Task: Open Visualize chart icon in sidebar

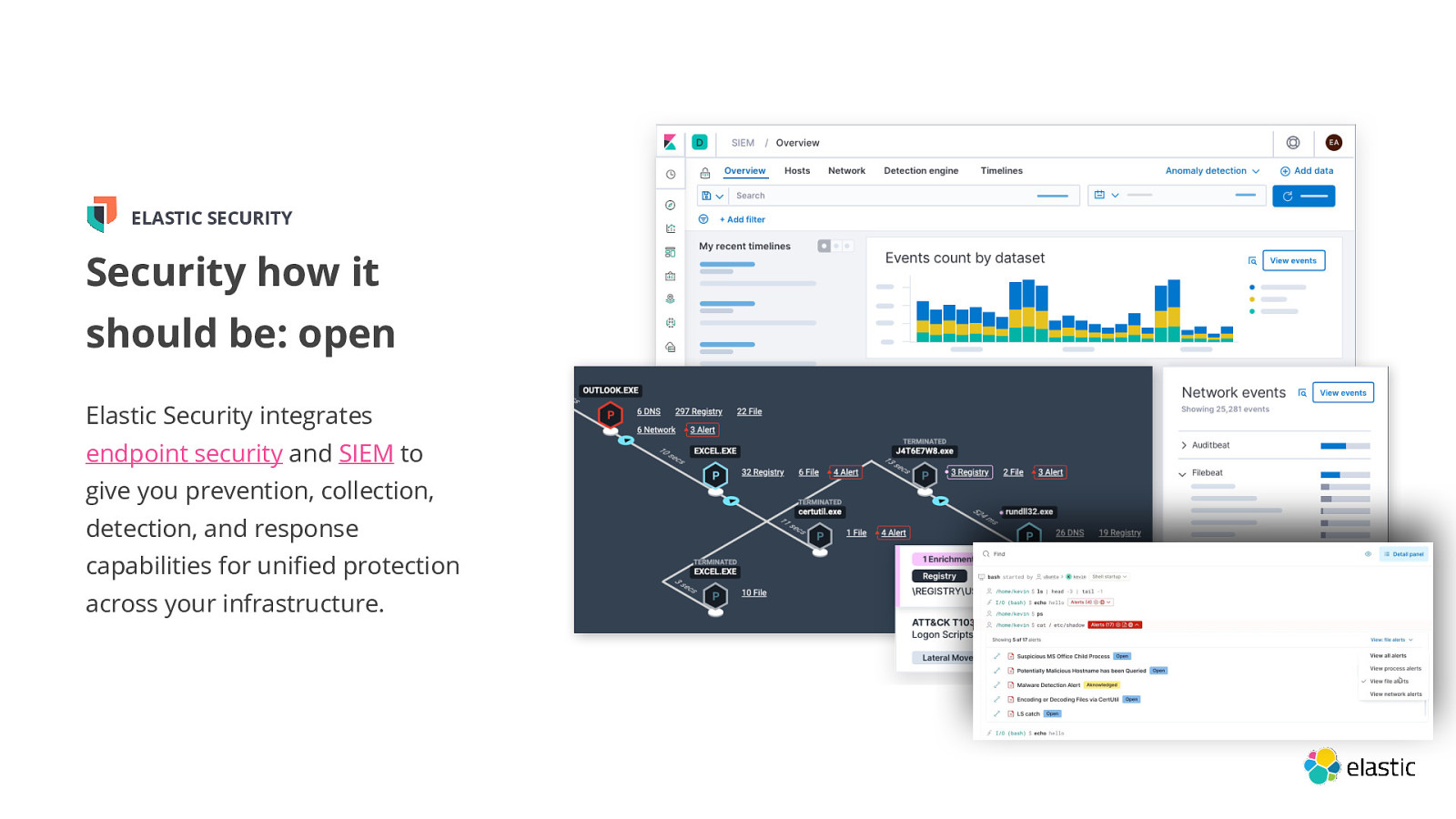Action: click(x=671, y=228)
